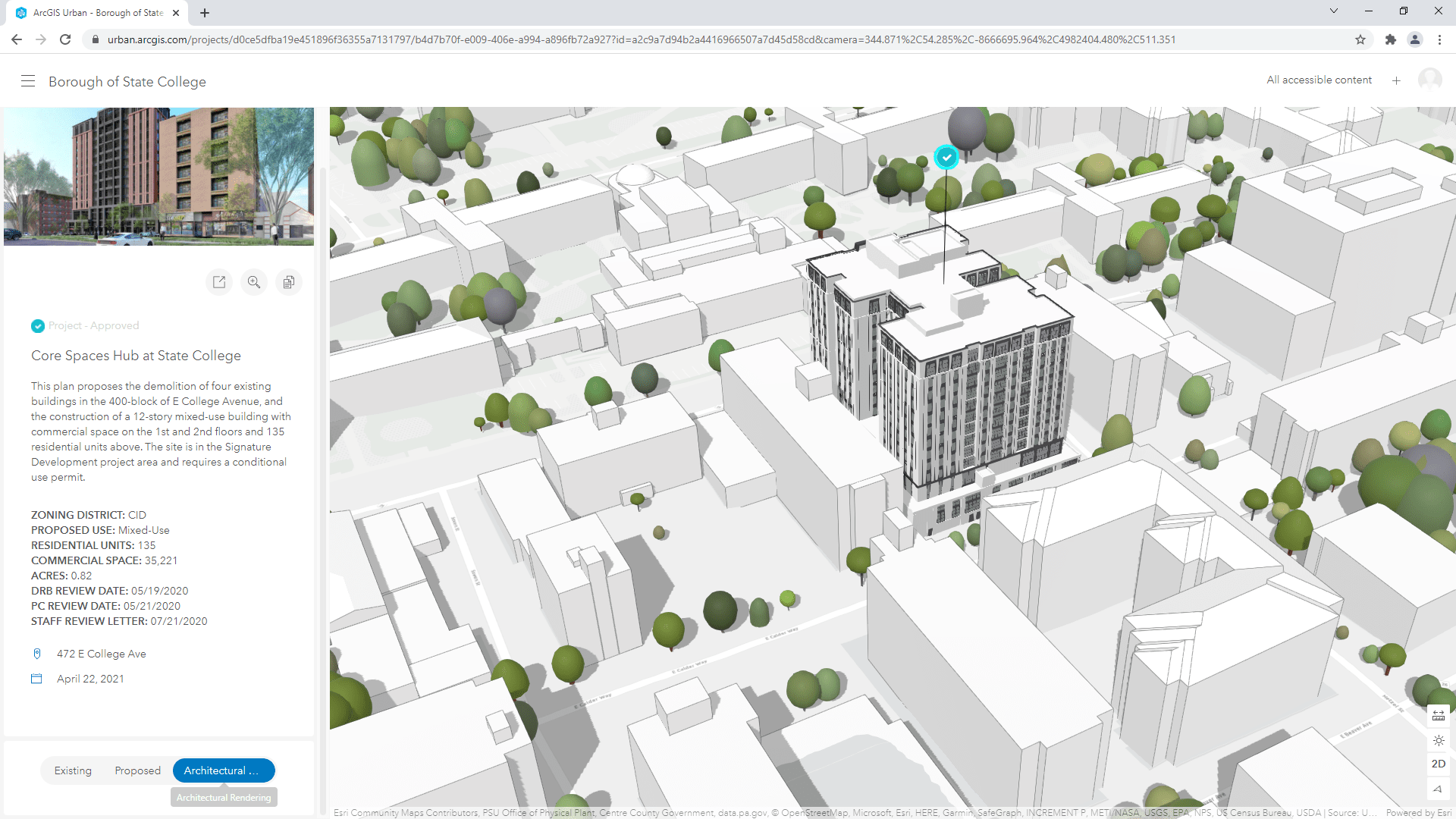The image size is (1456, 819).
Task: Click the approved project map marker
Action: click(946, 157)
